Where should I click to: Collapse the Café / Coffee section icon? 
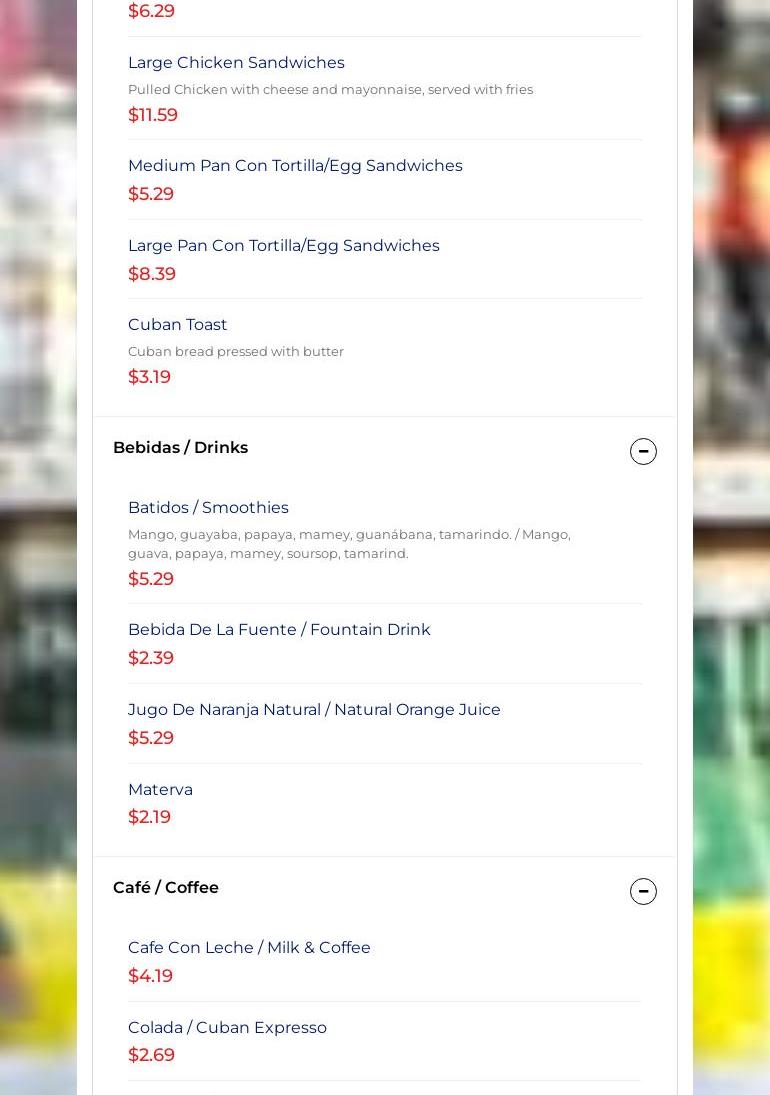pyautogui.click(x=643, y=892)
